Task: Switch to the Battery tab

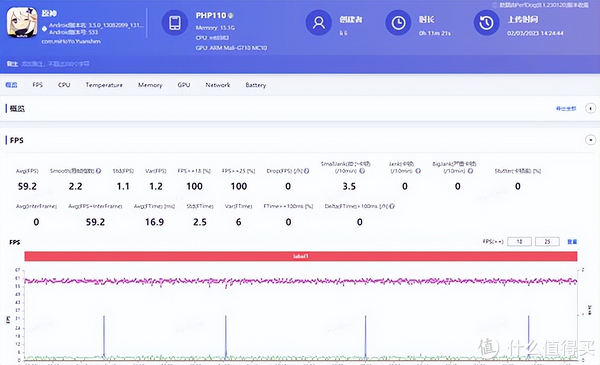Action: (256, 85)
